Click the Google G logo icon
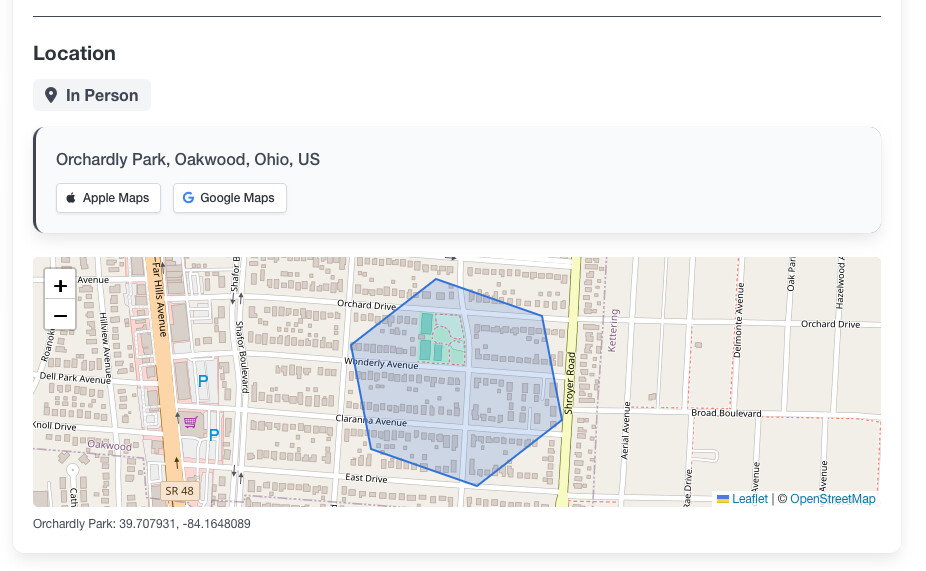Image resolution: width=926 pixels, height=571 pixels. pos(188,198)
